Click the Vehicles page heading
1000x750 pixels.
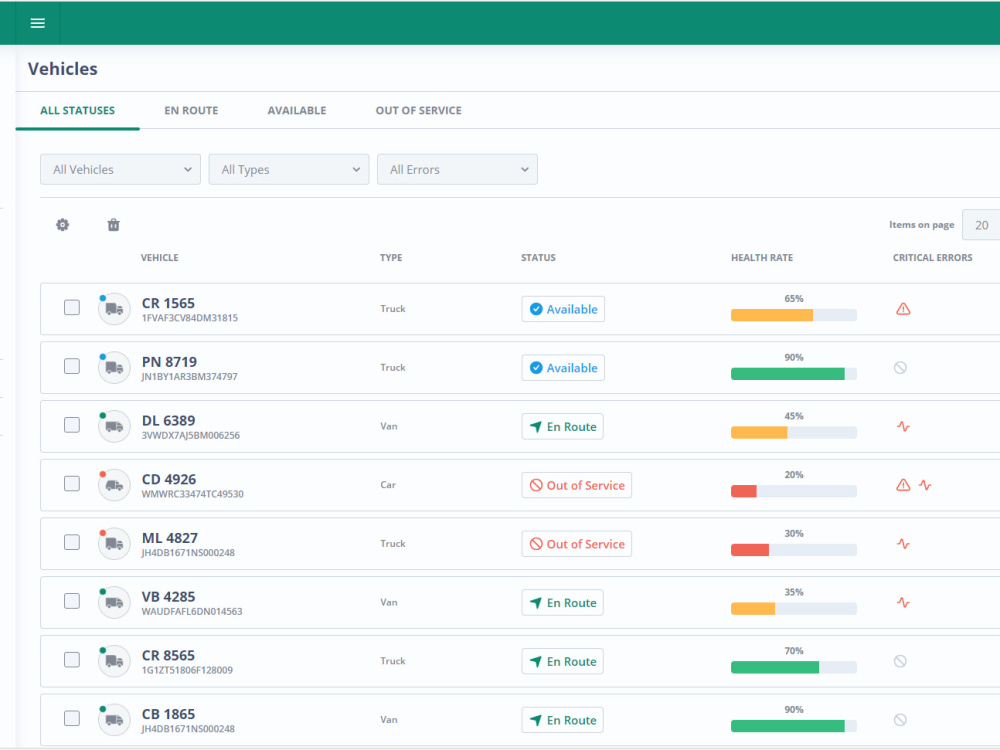62,69
